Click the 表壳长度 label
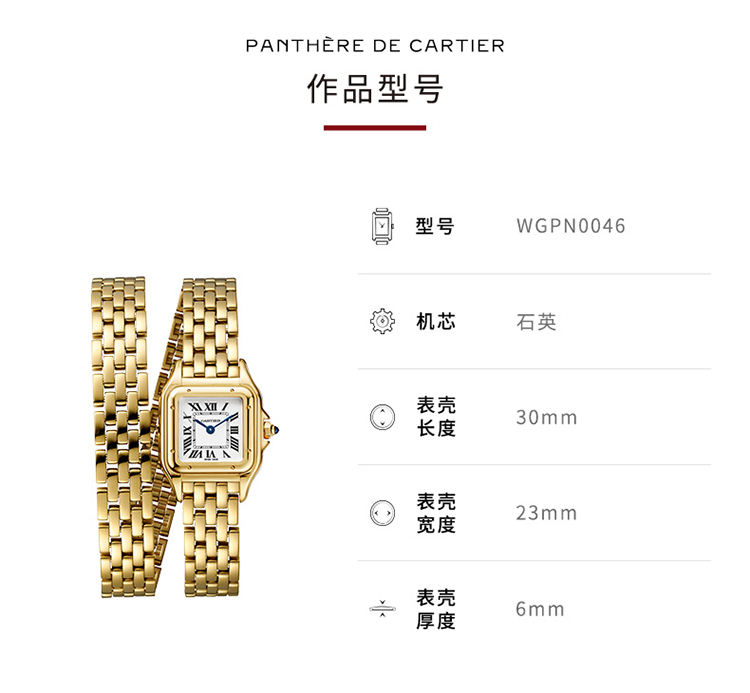750x693 pixels. click(436, 417)
